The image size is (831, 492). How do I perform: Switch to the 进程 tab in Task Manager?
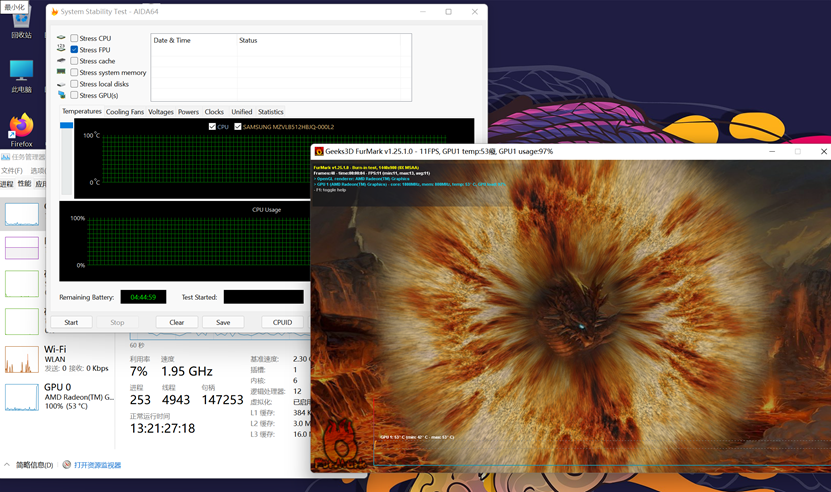click(7, 184)
